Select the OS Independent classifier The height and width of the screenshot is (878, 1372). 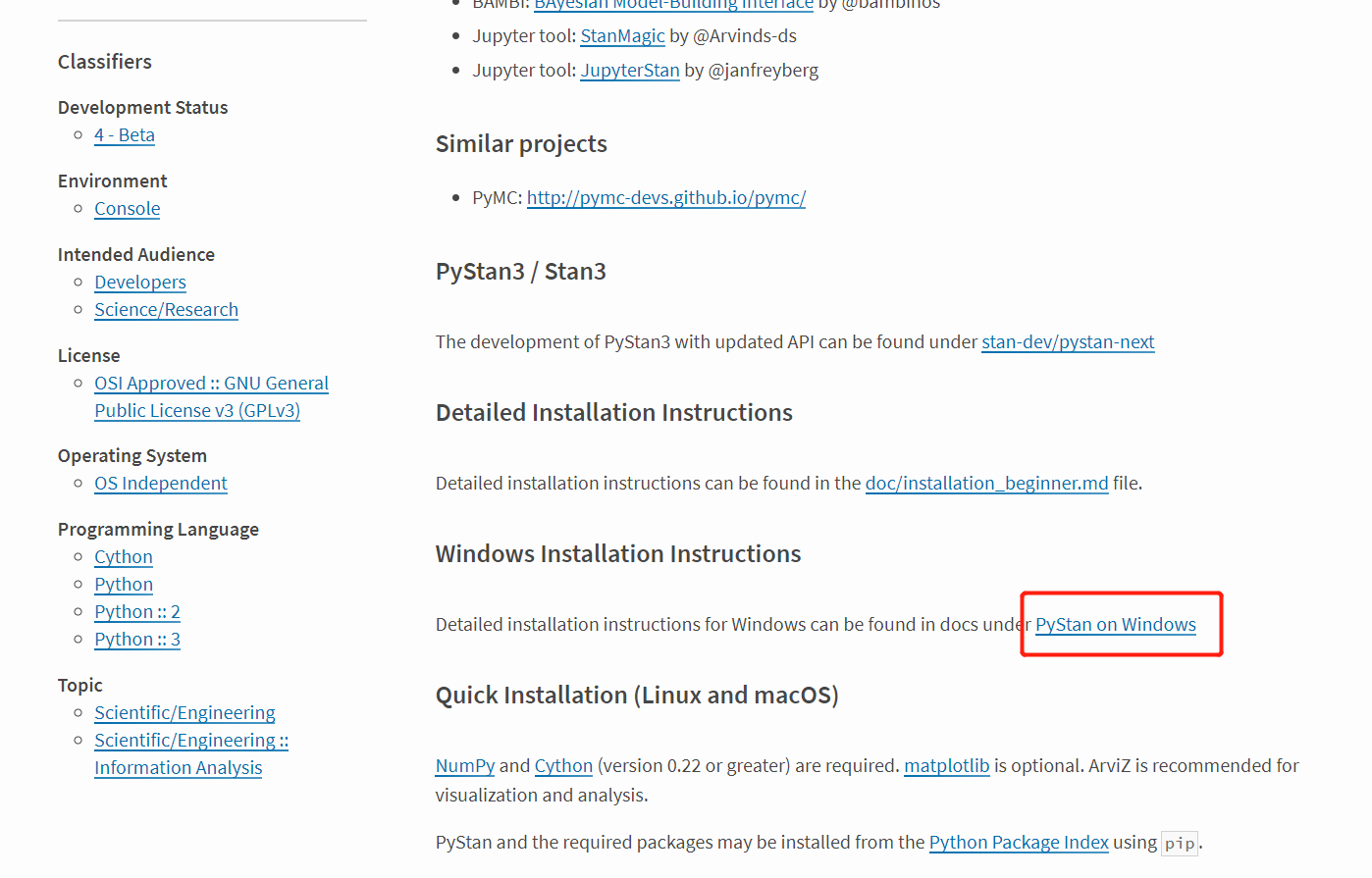(x=160, y=483)
